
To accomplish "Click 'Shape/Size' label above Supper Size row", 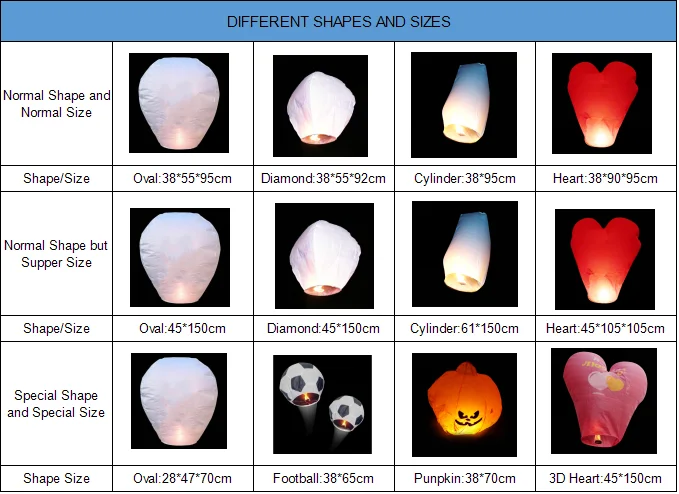I will point(56,178).
